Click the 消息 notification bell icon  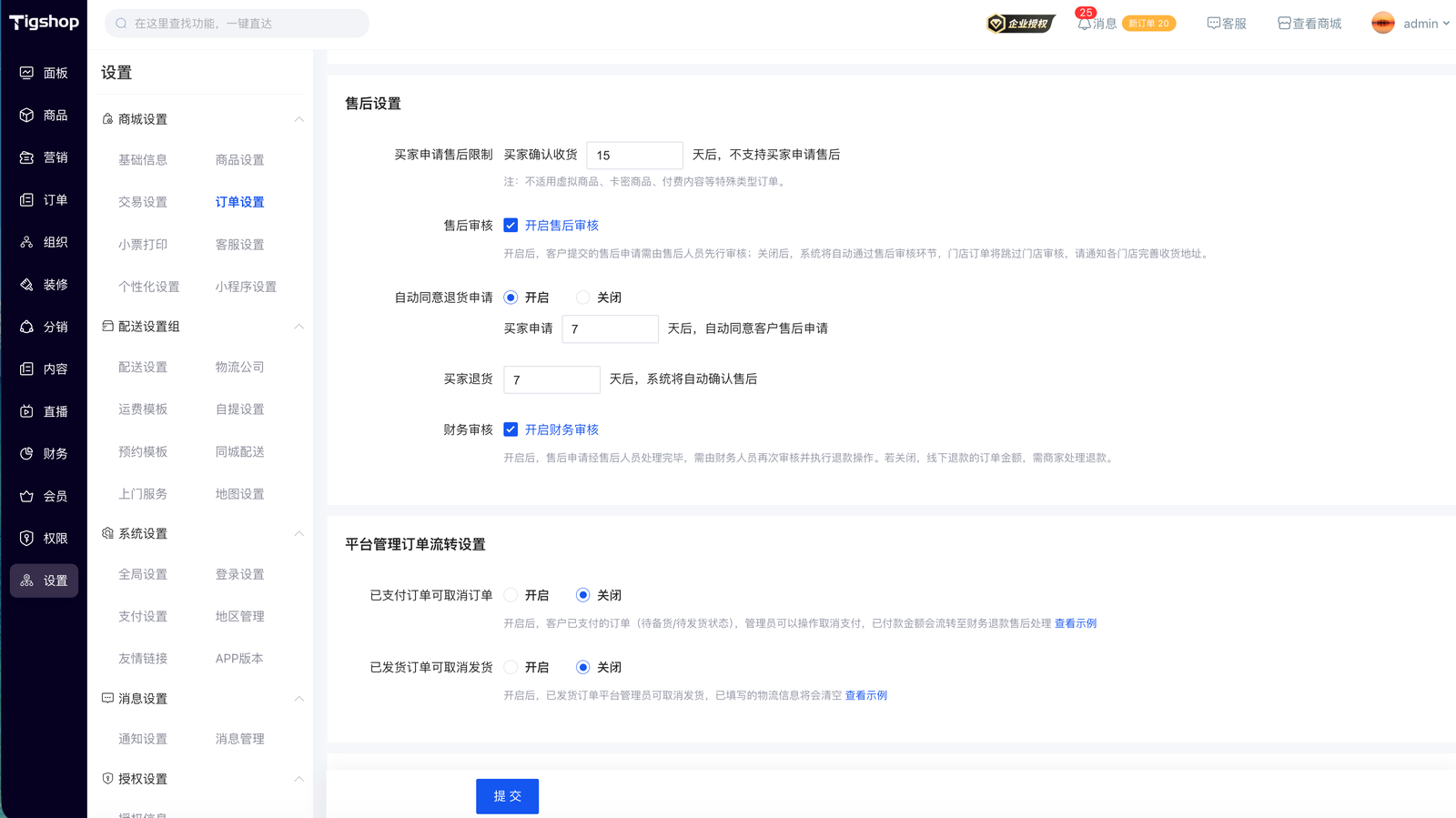tap(1084, 24)
